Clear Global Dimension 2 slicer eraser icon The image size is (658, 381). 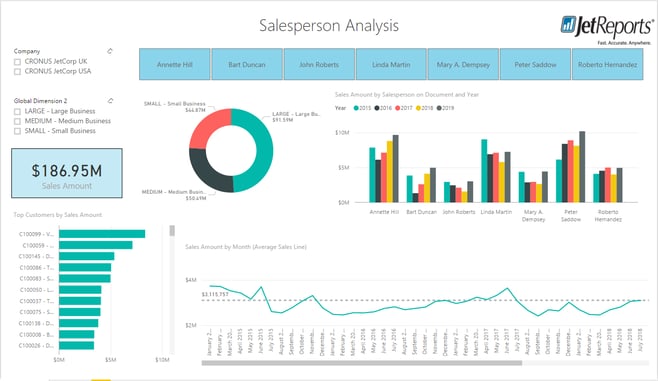[x=110, y=101]
